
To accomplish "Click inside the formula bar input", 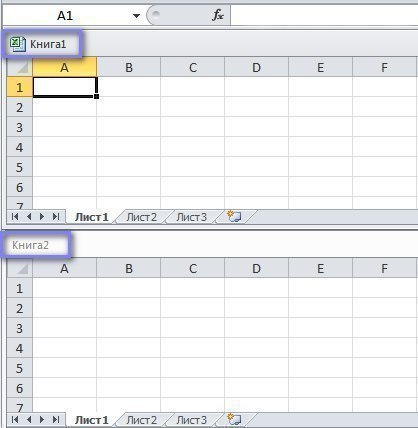I will (x=324, y=15).
